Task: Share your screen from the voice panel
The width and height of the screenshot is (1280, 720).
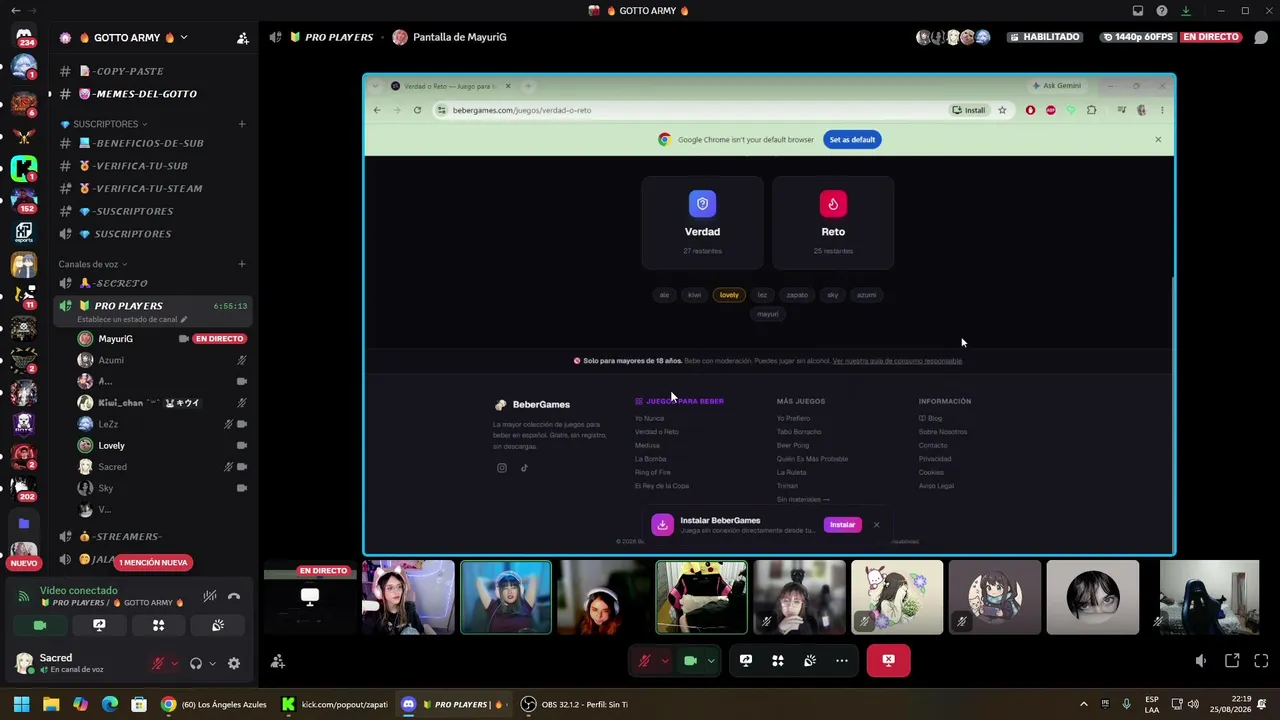Action: [99, 625]
